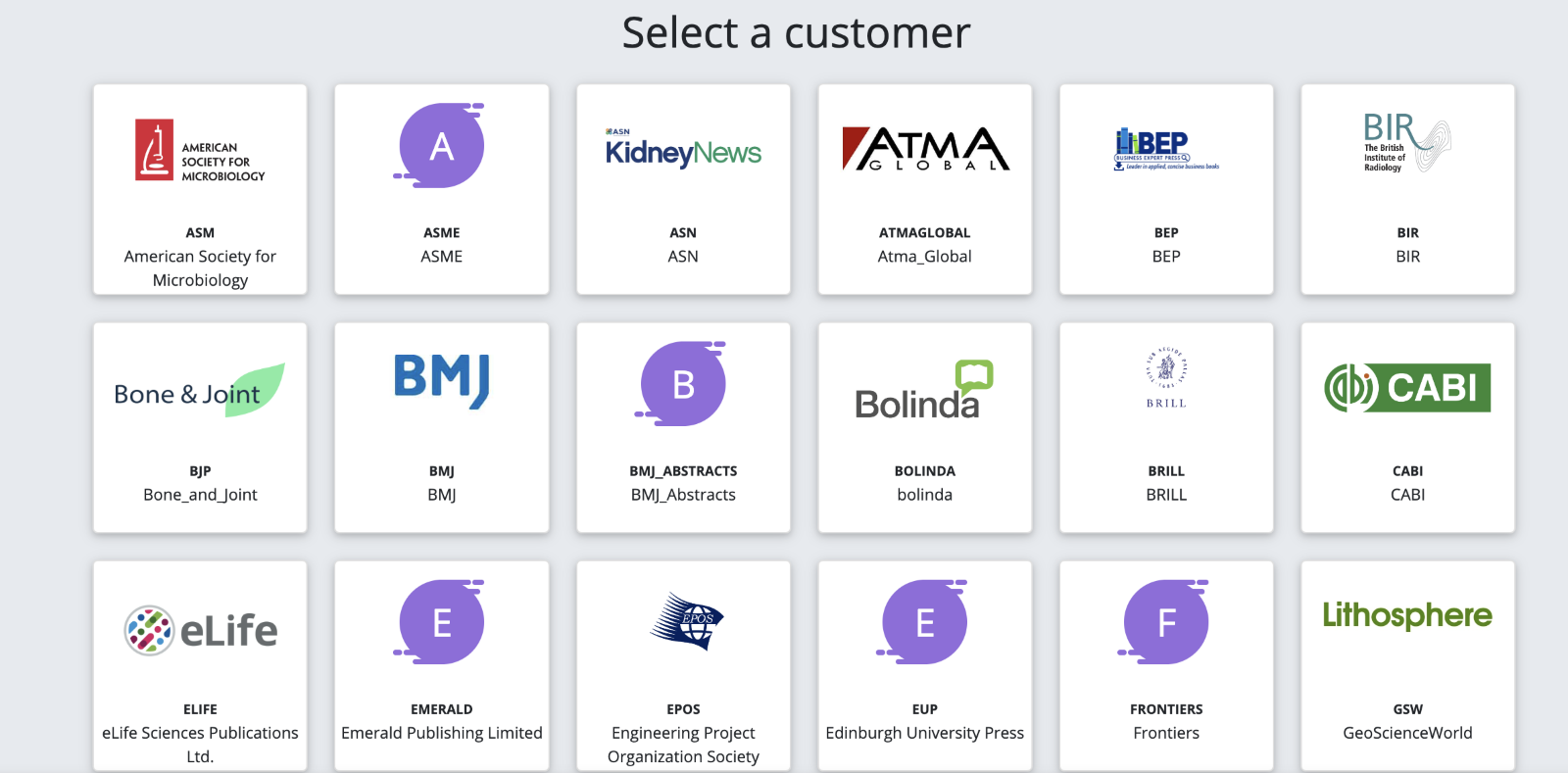Select the BIR British Institute of Radiology logo
The image size is (1568, 773).
(1406, 143)
